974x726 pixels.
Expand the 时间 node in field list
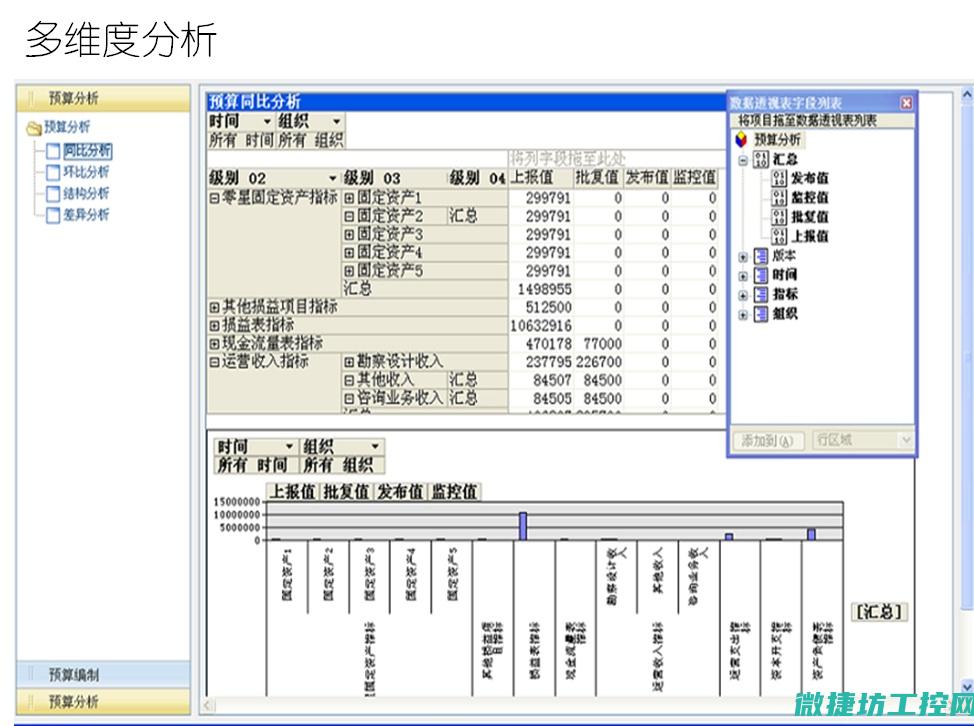point(743,276)
